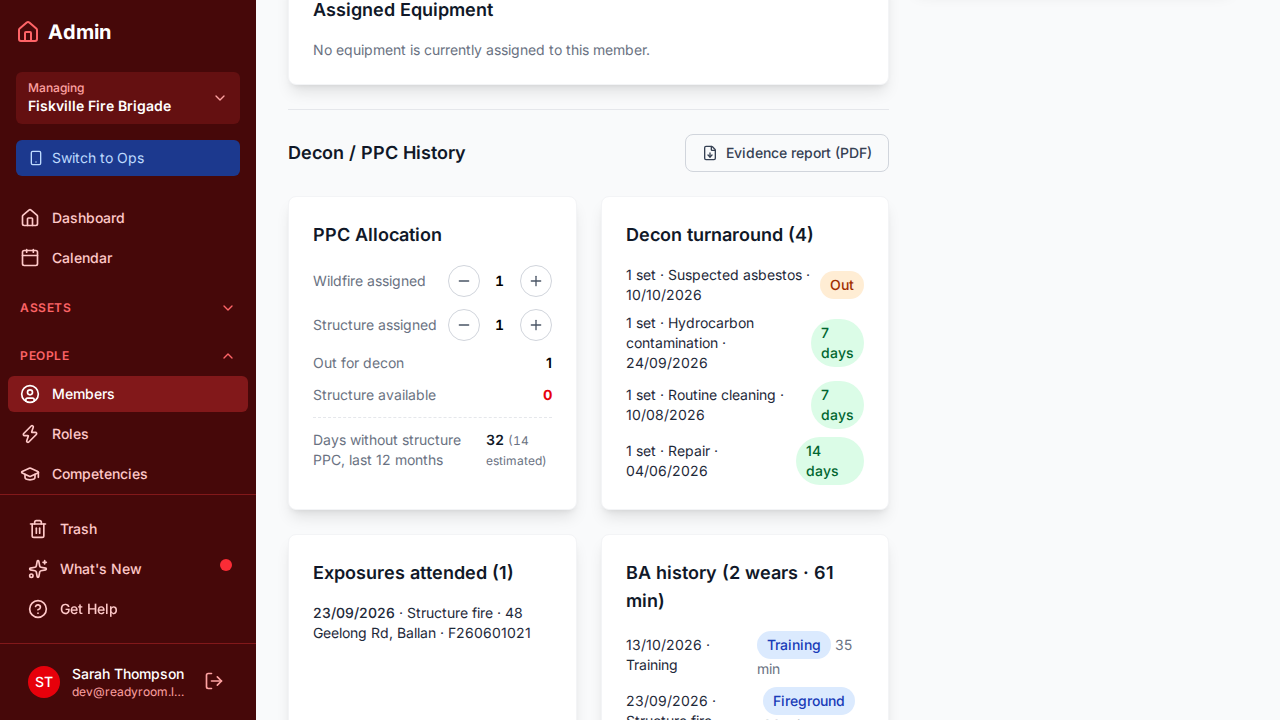The width and height of the screenshot is (1280, 720).
Task: Collapse the PEOPLE sidebar section
Action: pos(128,356)
